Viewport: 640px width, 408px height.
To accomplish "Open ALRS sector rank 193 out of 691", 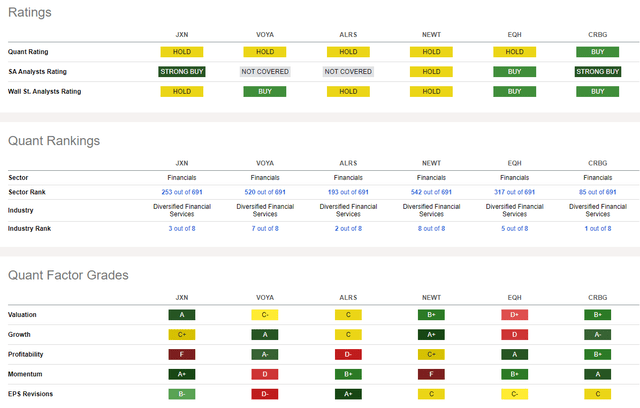I will (x=348, y=192).
